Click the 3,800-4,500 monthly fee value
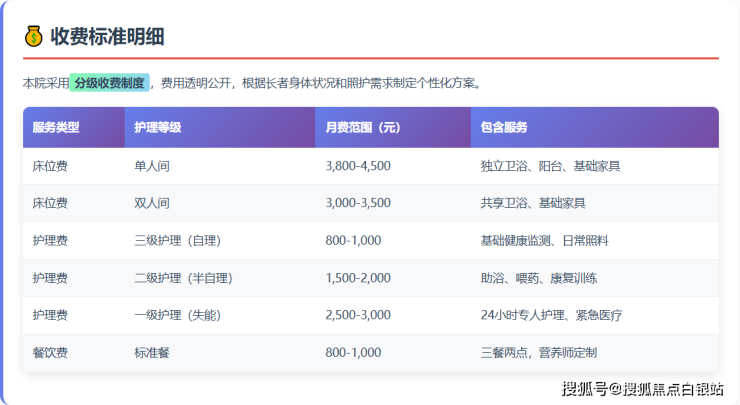The height and width of the screenshot is (405, 740). [x=358, y=166]
